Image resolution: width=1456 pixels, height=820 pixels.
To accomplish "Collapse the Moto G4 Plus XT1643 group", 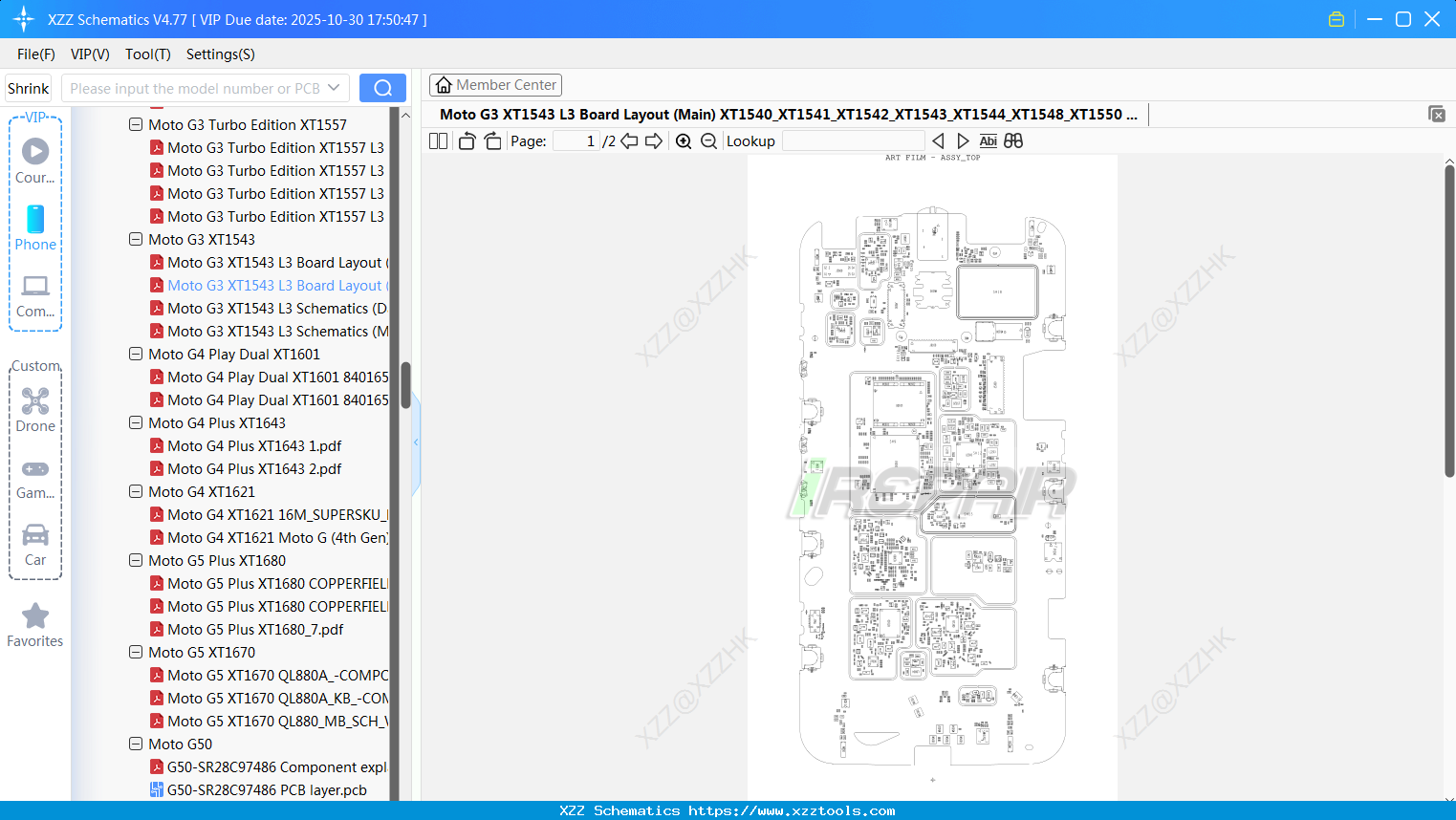I will click(x=135, y=422).
